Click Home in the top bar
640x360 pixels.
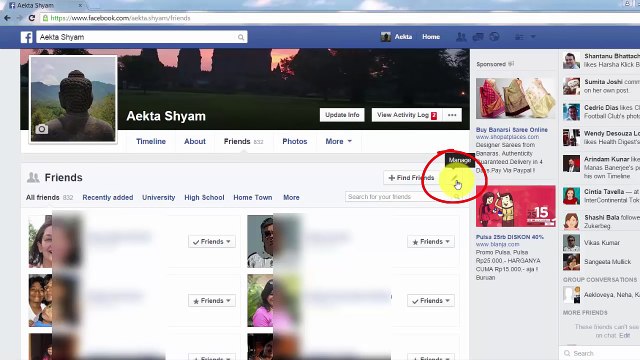(431, 37)
